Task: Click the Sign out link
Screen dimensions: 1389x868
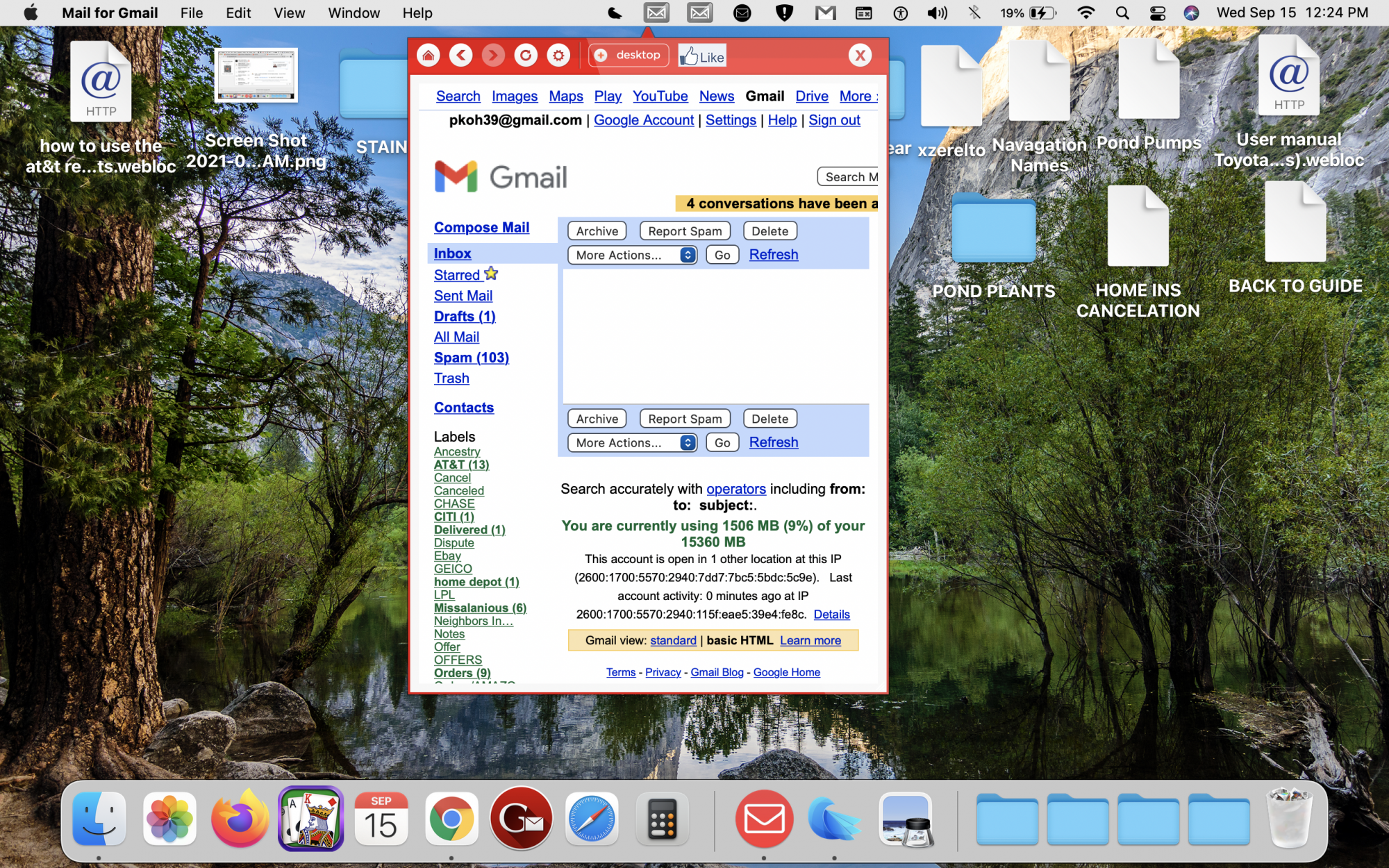Action: pyautogui.click(x=834, y=120)
